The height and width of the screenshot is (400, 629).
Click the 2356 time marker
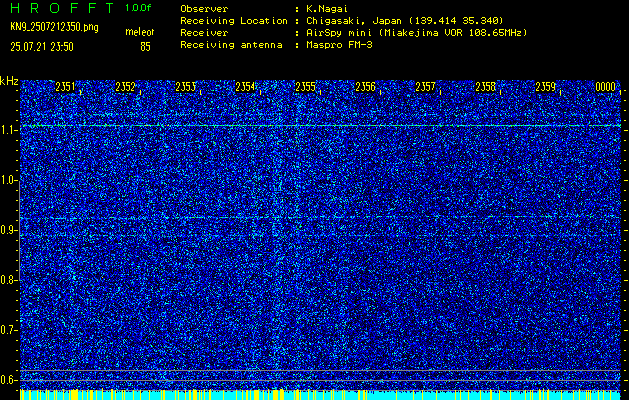[365, 87]
